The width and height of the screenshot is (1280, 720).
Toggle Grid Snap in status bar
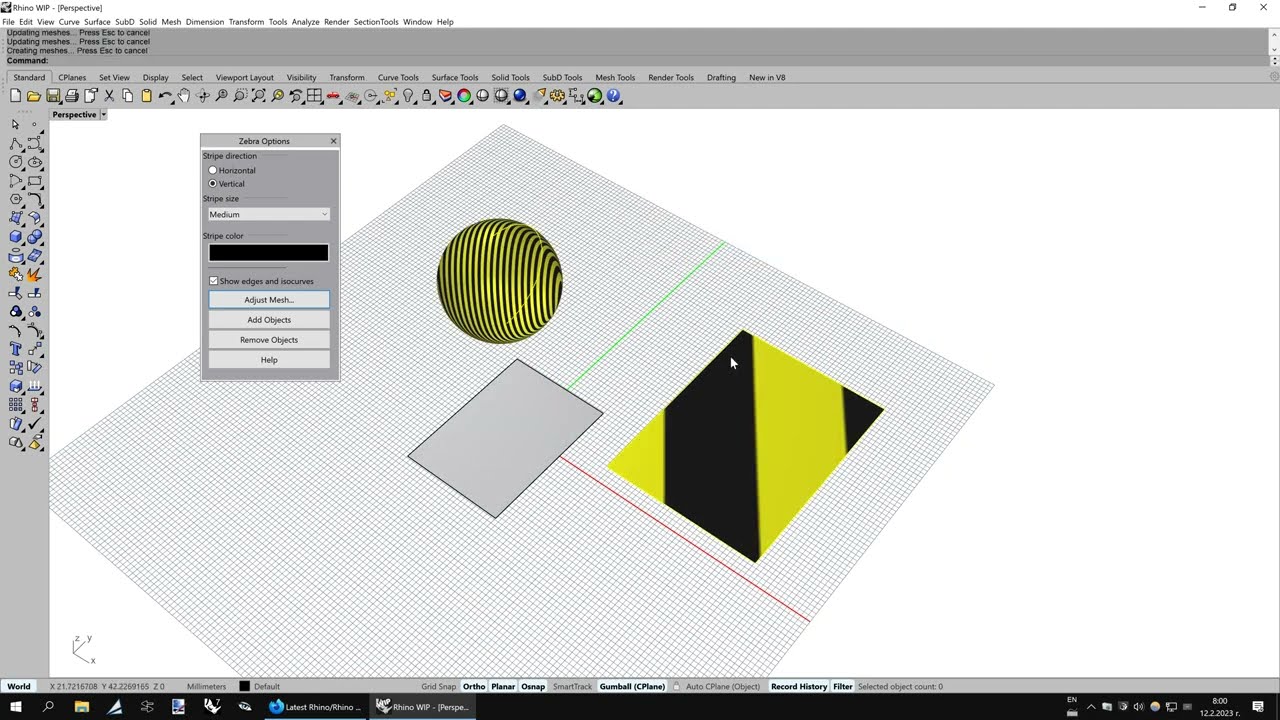click(x=438, y=686)
